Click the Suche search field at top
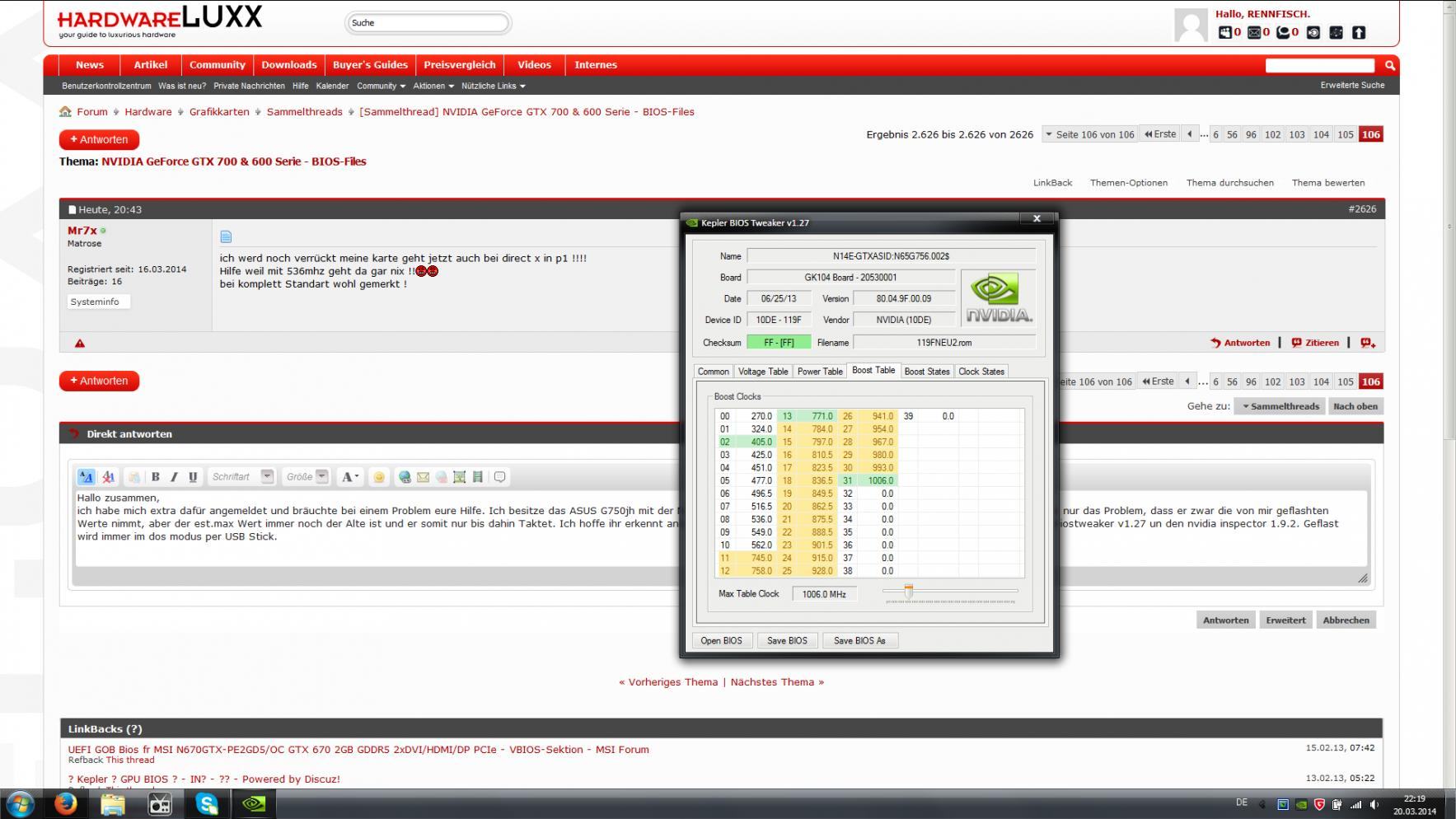 point(427,23)
